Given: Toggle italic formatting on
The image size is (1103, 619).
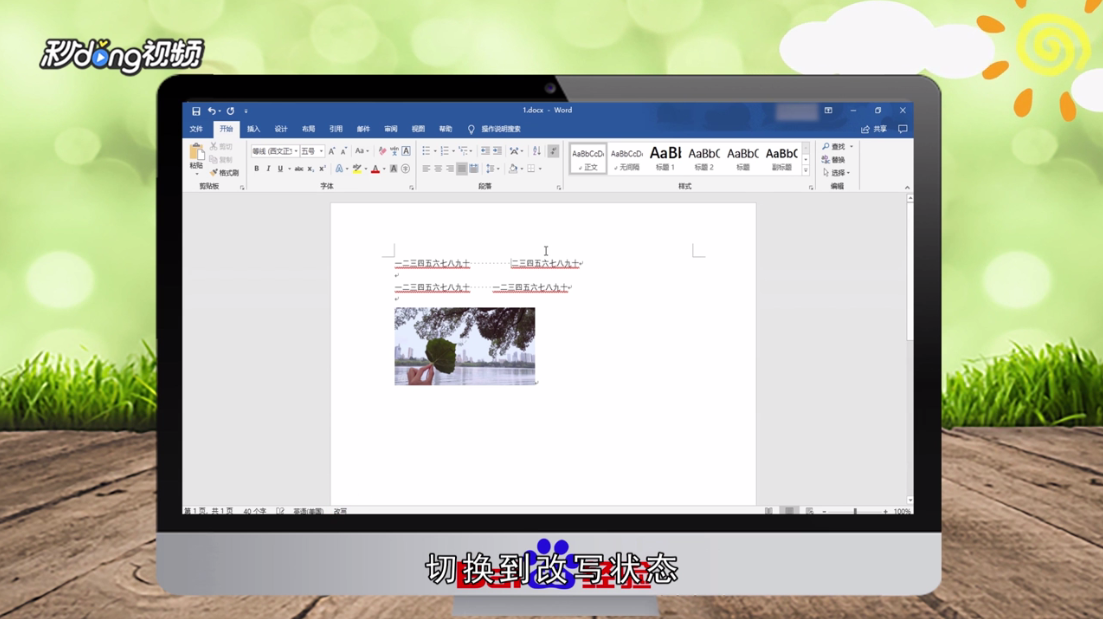Looking at the screenshot, I should pos(268,168).
